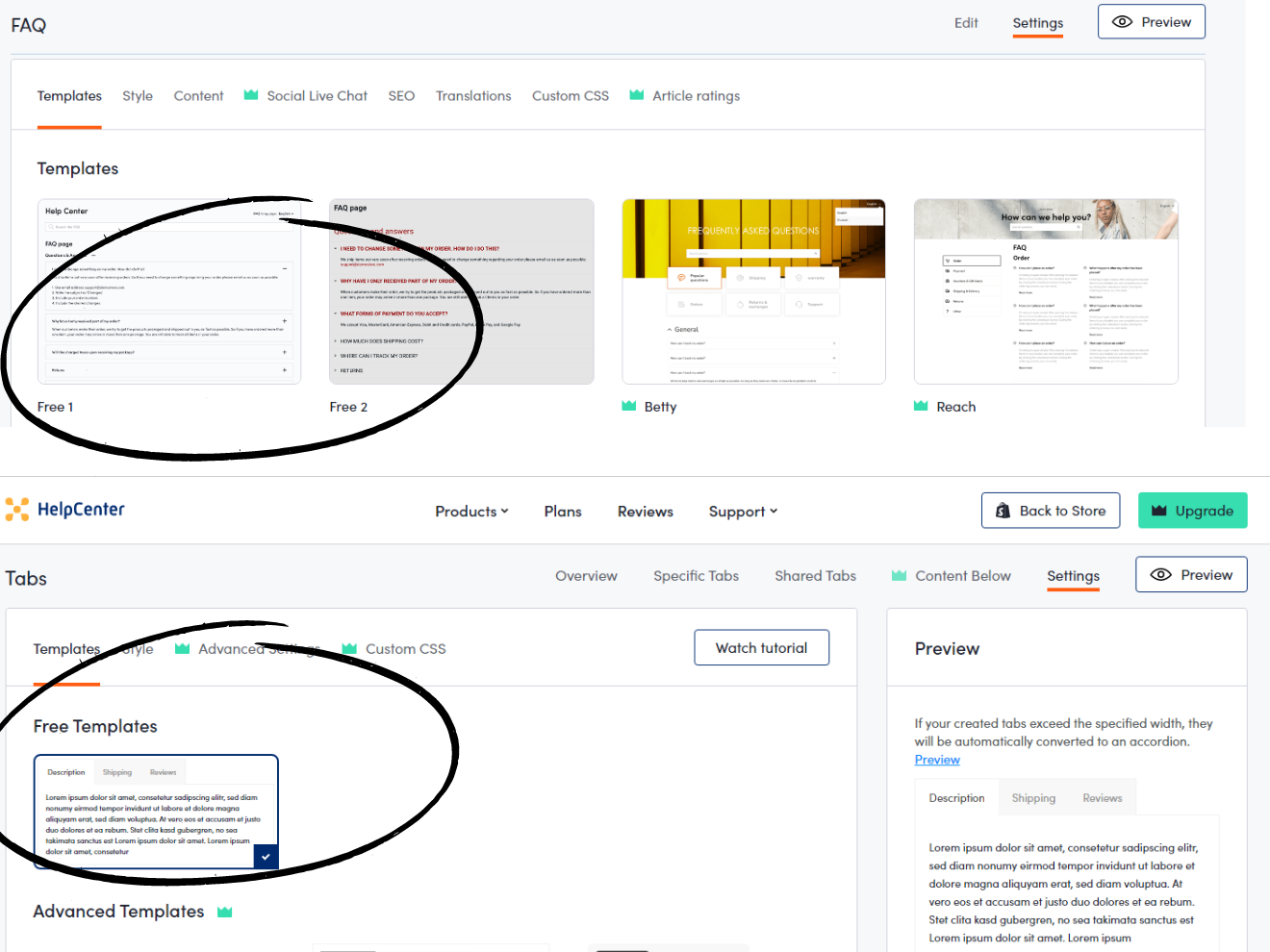Click the crown icon beside Social Live Chat
This screenshot has width=1270, height=952.
pyautogui.click(x=251, y=95)
